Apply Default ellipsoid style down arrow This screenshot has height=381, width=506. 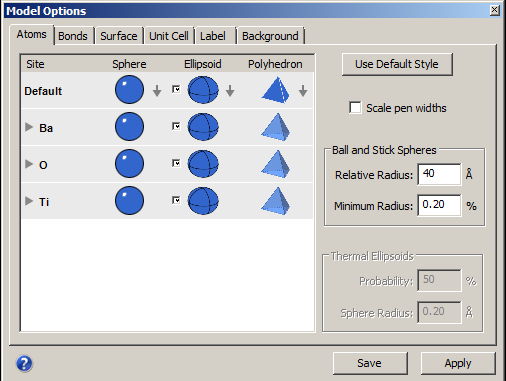tap(230, 91)
